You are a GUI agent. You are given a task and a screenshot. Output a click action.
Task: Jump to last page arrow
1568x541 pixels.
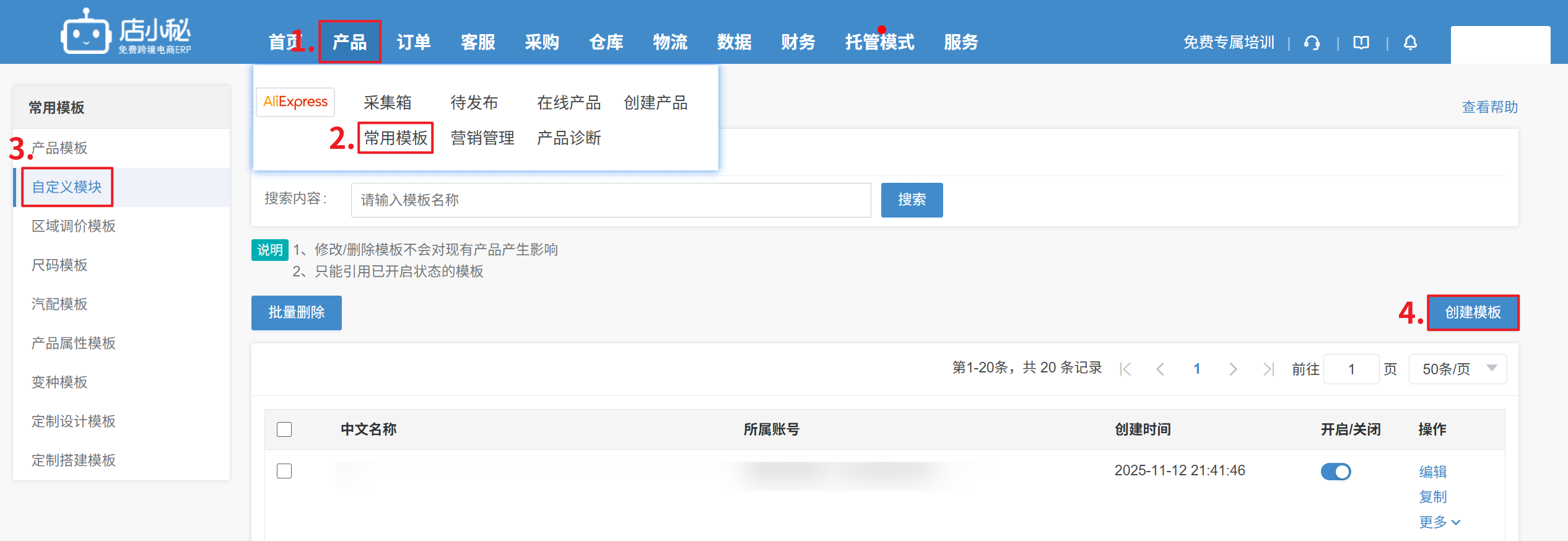1268,369
